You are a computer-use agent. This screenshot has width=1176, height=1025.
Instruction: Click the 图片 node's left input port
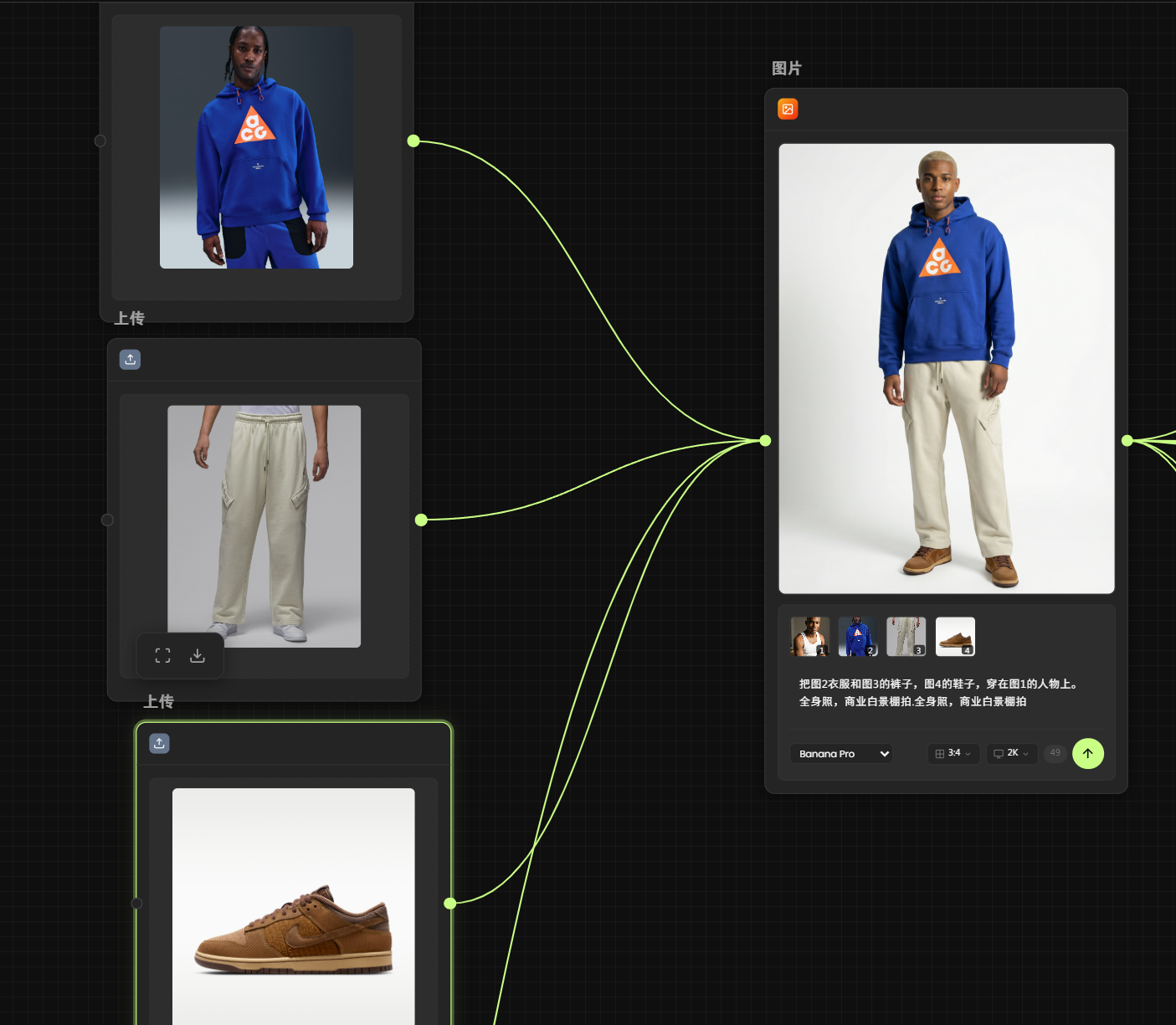pyautogui.click(x=765, y=440)
